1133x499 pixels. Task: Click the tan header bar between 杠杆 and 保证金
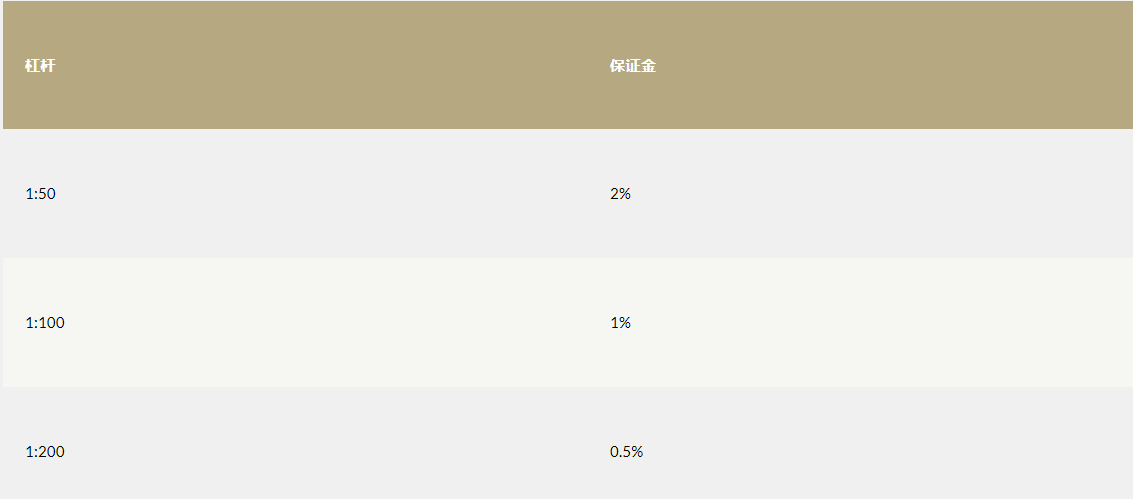coord(332,66)
